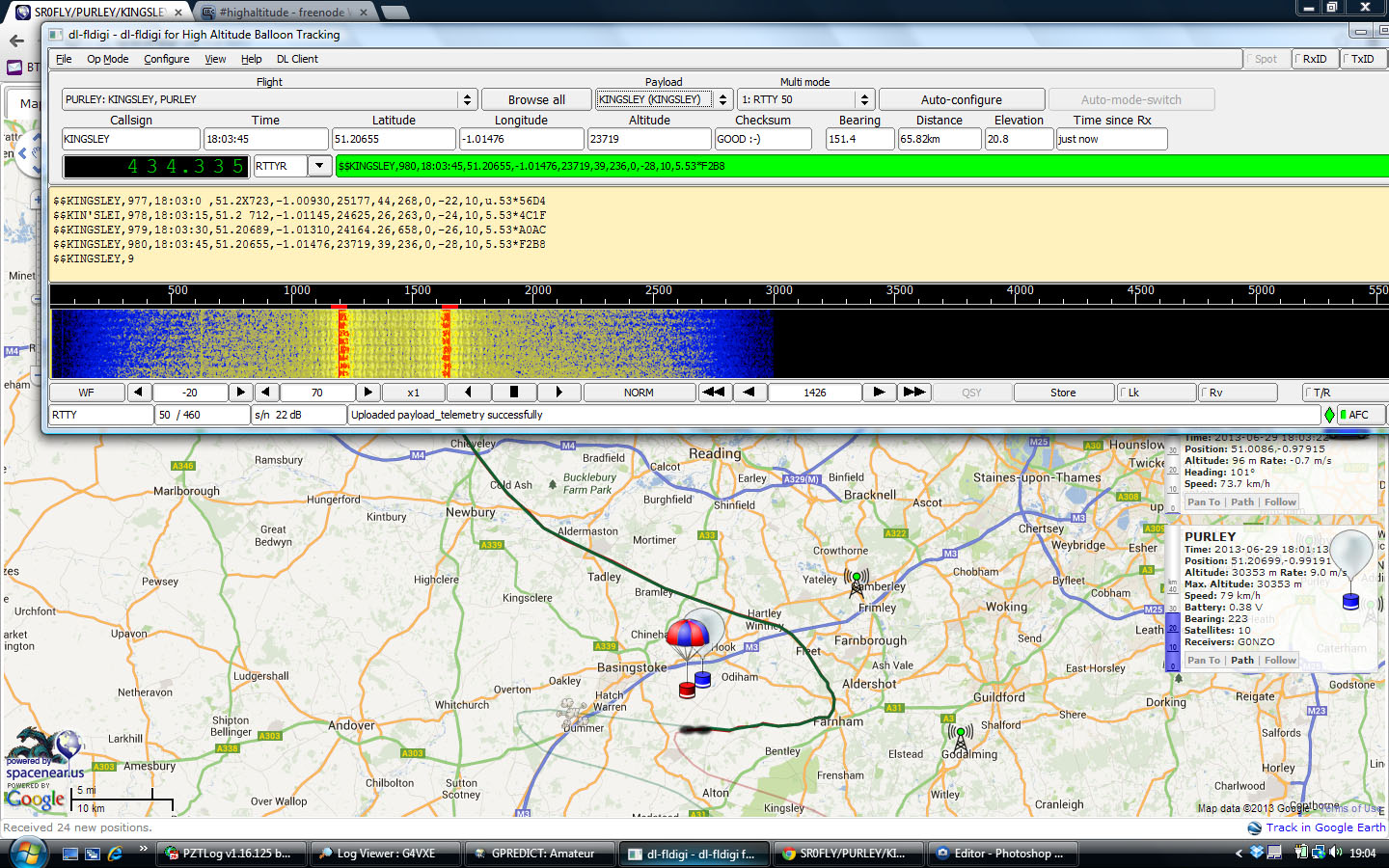Toggle the T/R transmit-receive button
The height and width of the screenshot is (868, 1389).
click(x=1344, y=393)
